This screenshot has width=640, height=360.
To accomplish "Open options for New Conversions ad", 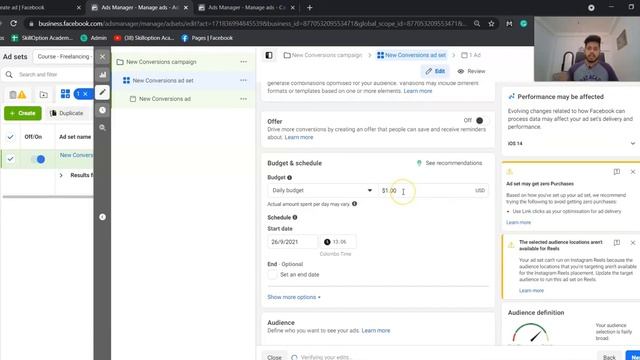I will pyautogui.click(x=244, y=99).
